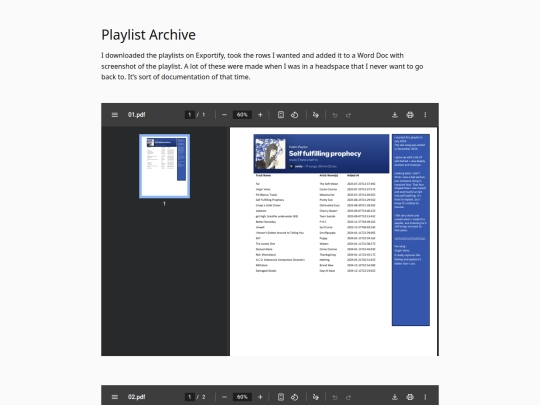The width and height of the screenshot is (540, 405).
Task: Open annotation draw tool in 02.pdf toolbar
Action: tap(315, 397)
